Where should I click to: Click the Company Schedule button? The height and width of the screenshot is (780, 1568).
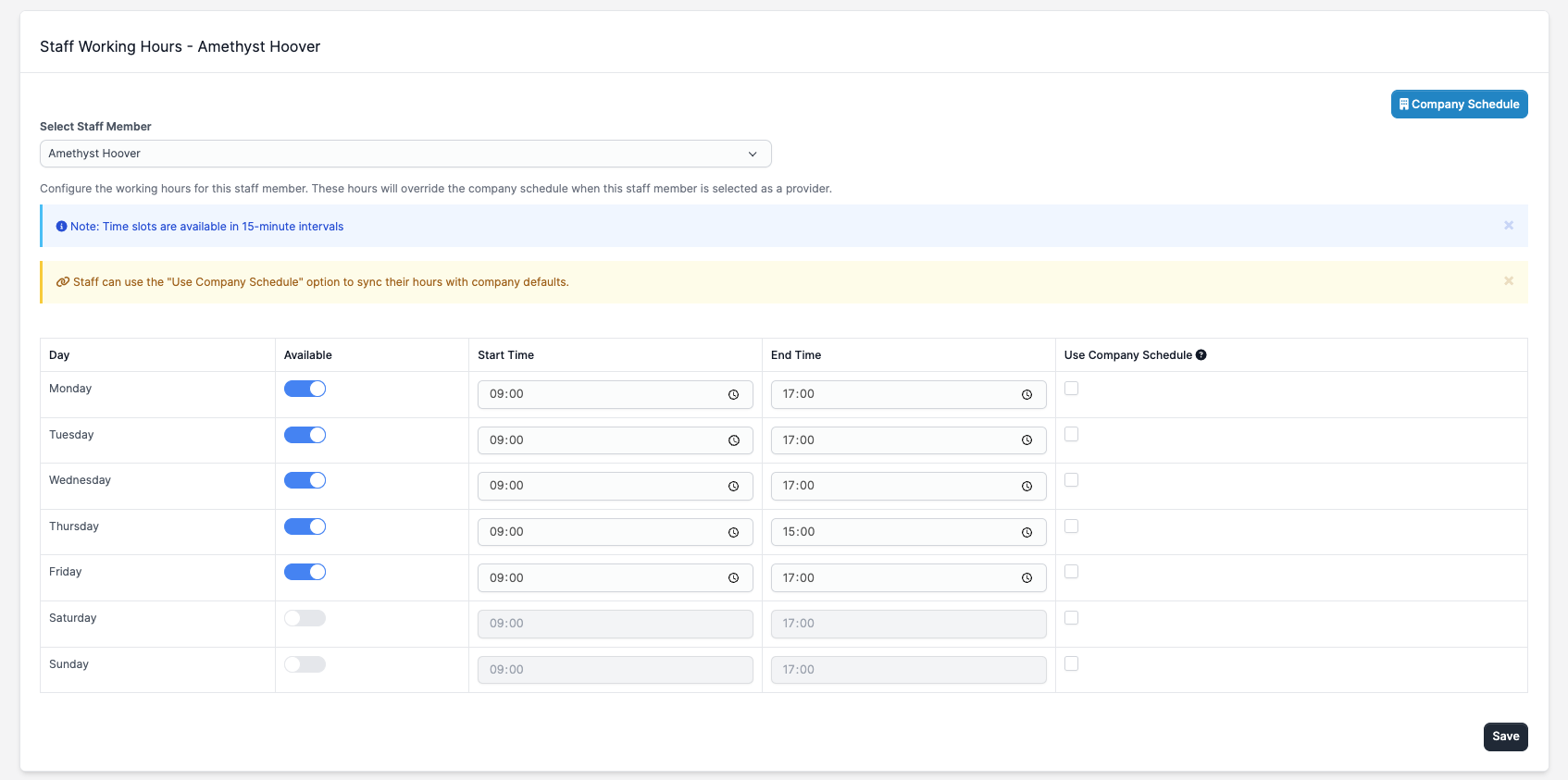[1459, 105]
